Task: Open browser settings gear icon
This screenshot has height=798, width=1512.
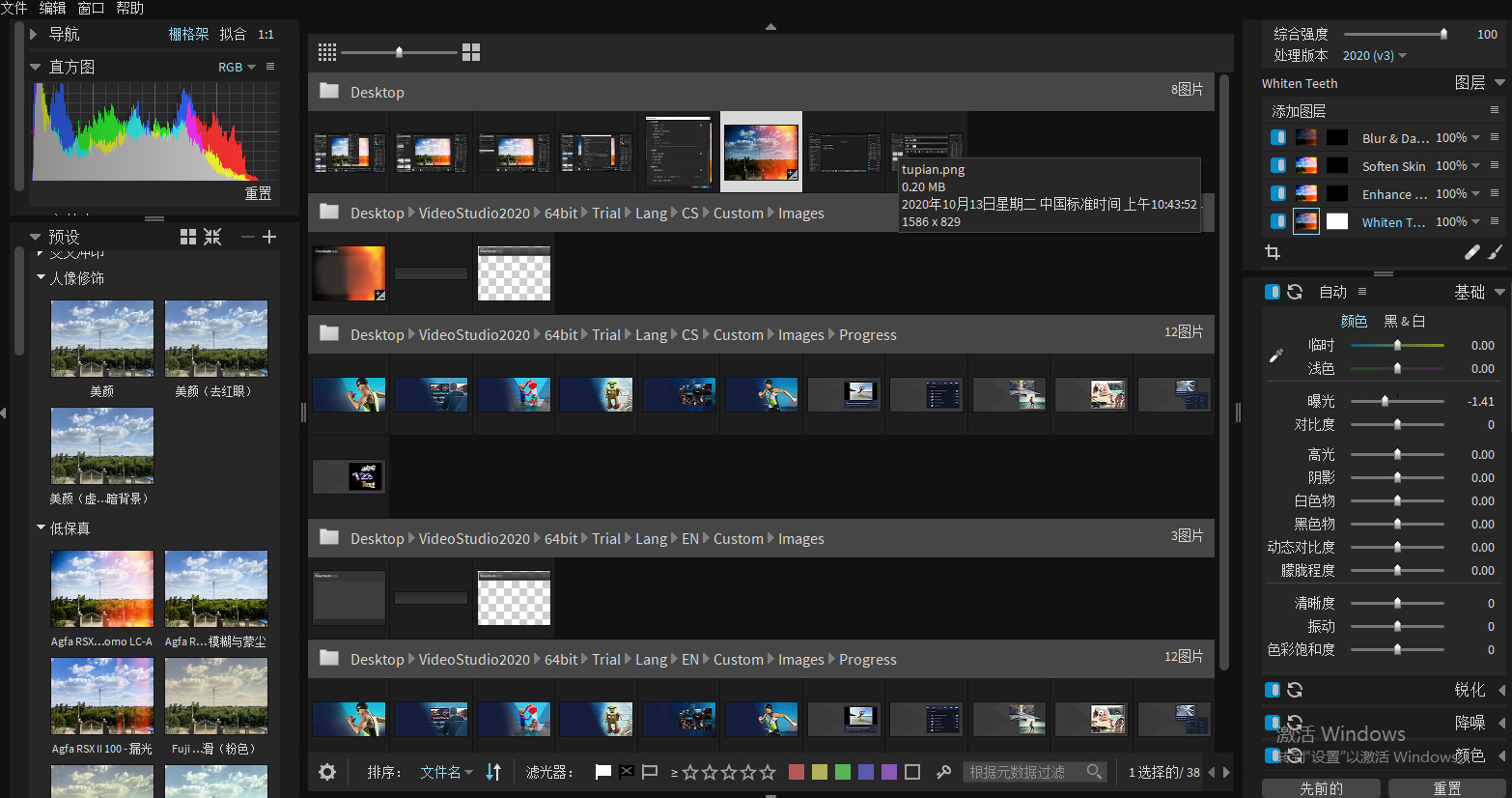Action: click(x=327, y=772)
